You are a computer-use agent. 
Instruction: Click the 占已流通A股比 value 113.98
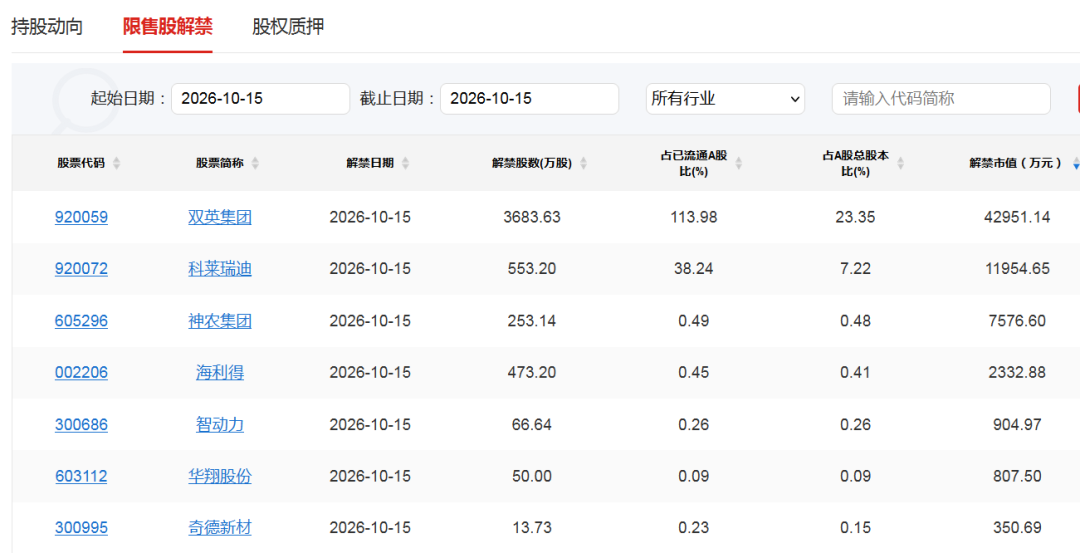694,217
